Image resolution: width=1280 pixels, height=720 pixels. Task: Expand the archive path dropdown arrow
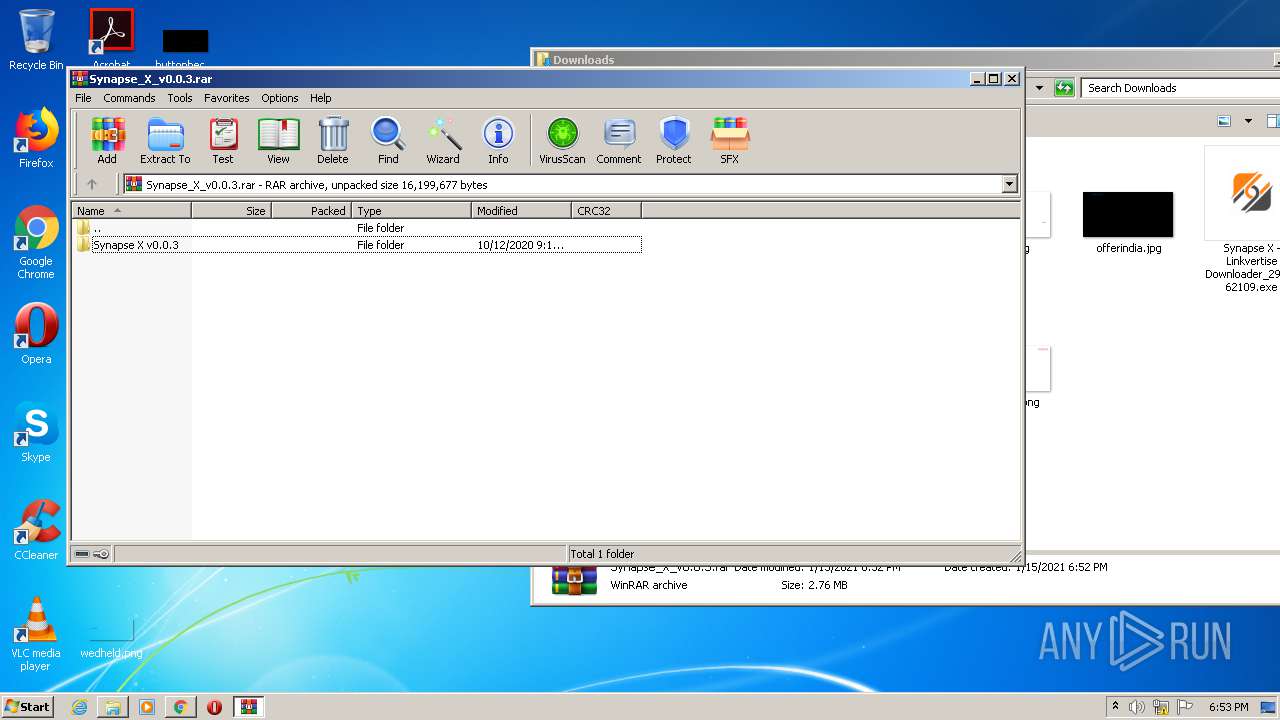pos(1009,184)
